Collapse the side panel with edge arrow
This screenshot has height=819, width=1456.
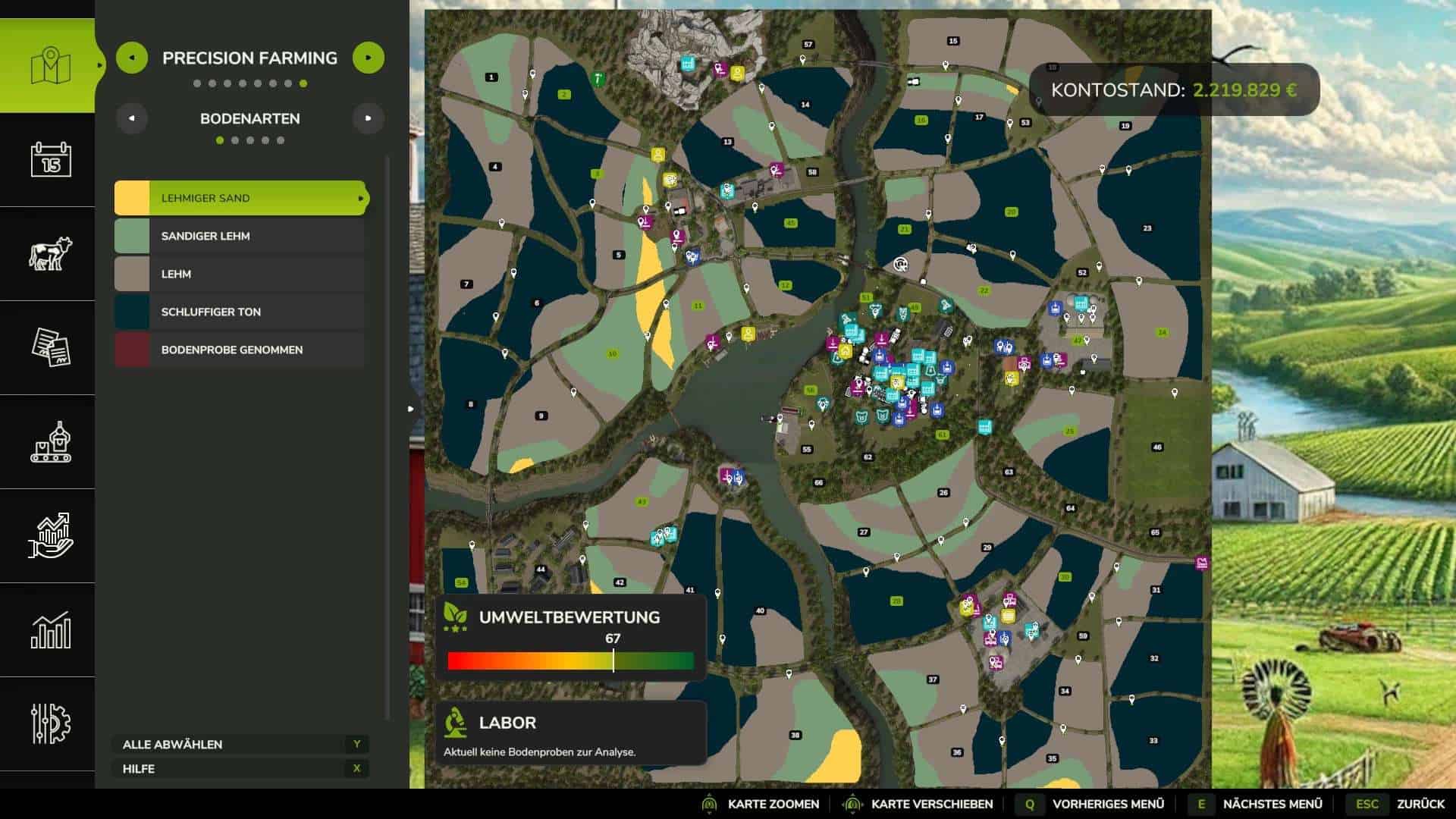(411, 409)
